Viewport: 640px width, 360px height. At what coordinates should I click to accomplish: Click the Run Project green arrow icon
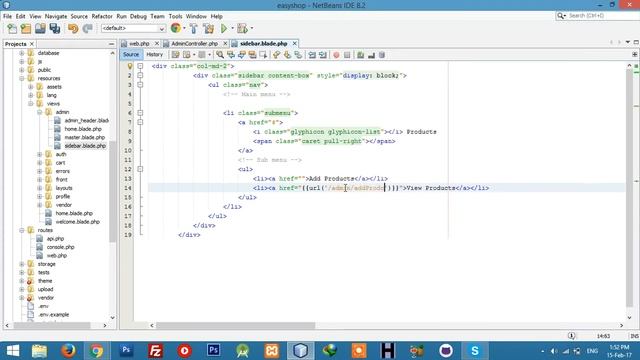pos(224,28)
